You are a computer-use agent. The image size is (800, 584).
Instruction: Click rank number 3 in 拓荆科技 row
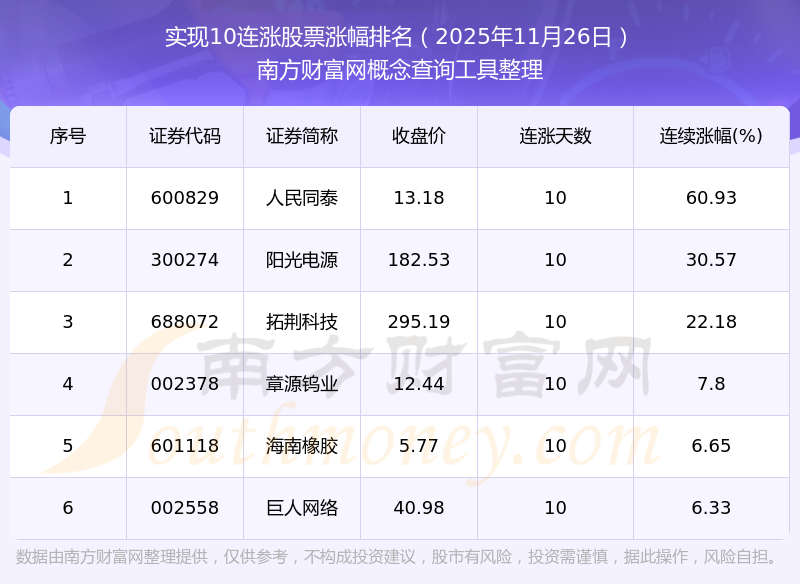click(x=68, y=322)
